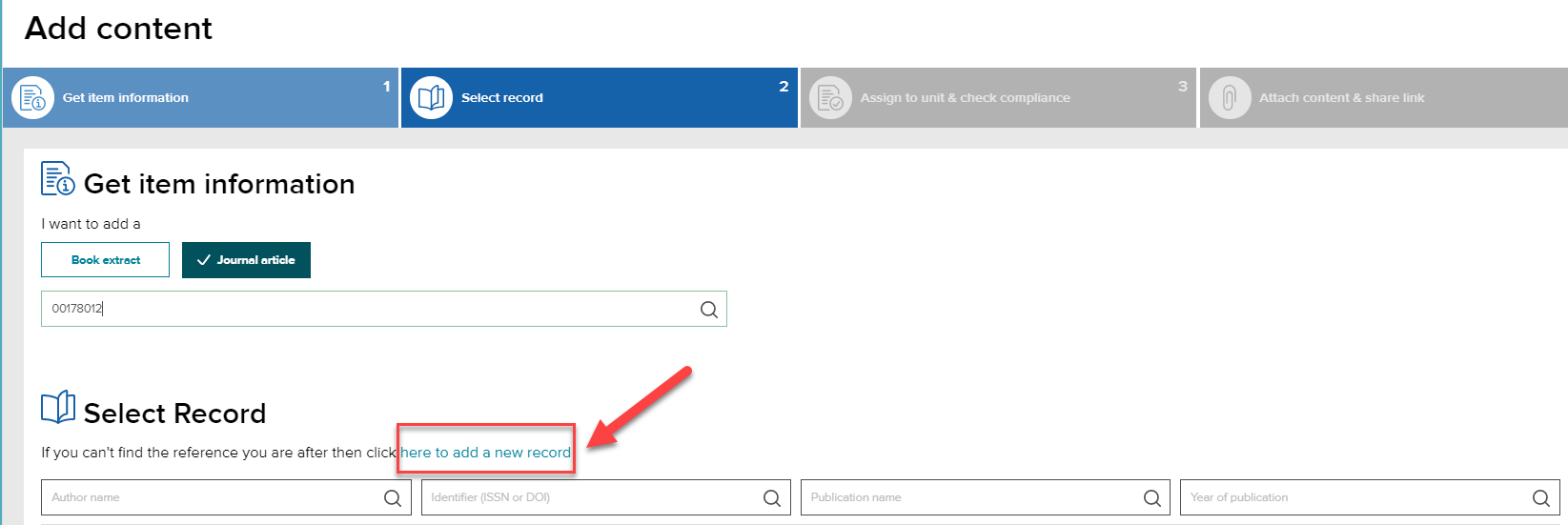This screenshot has width=1568, height=525.
Task: Follow the 'here to add a new record' link
Action: pos(485,453)
